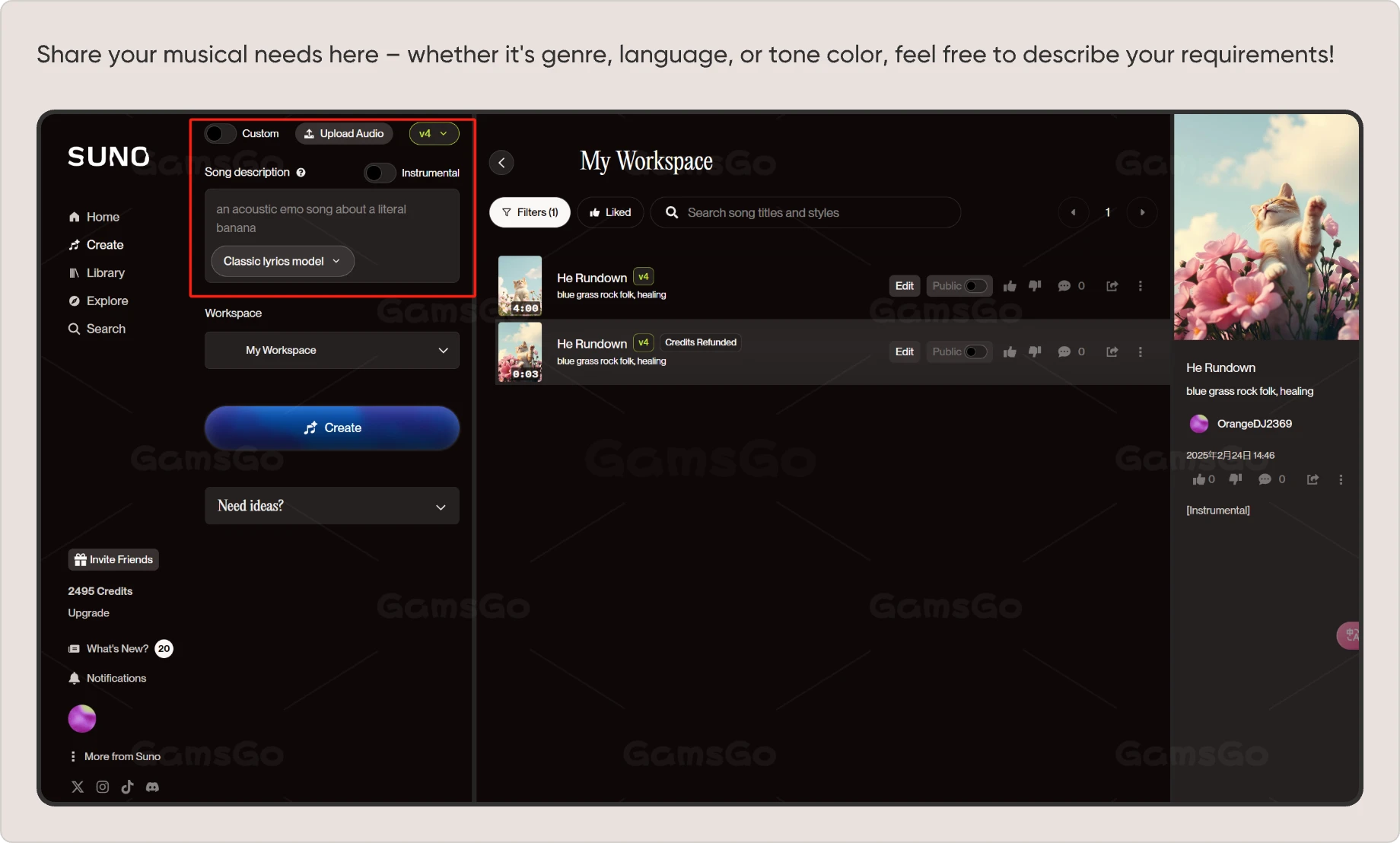Toggle the Liked filter
The image size is (1400, 843).
click(x=610, y=212)
